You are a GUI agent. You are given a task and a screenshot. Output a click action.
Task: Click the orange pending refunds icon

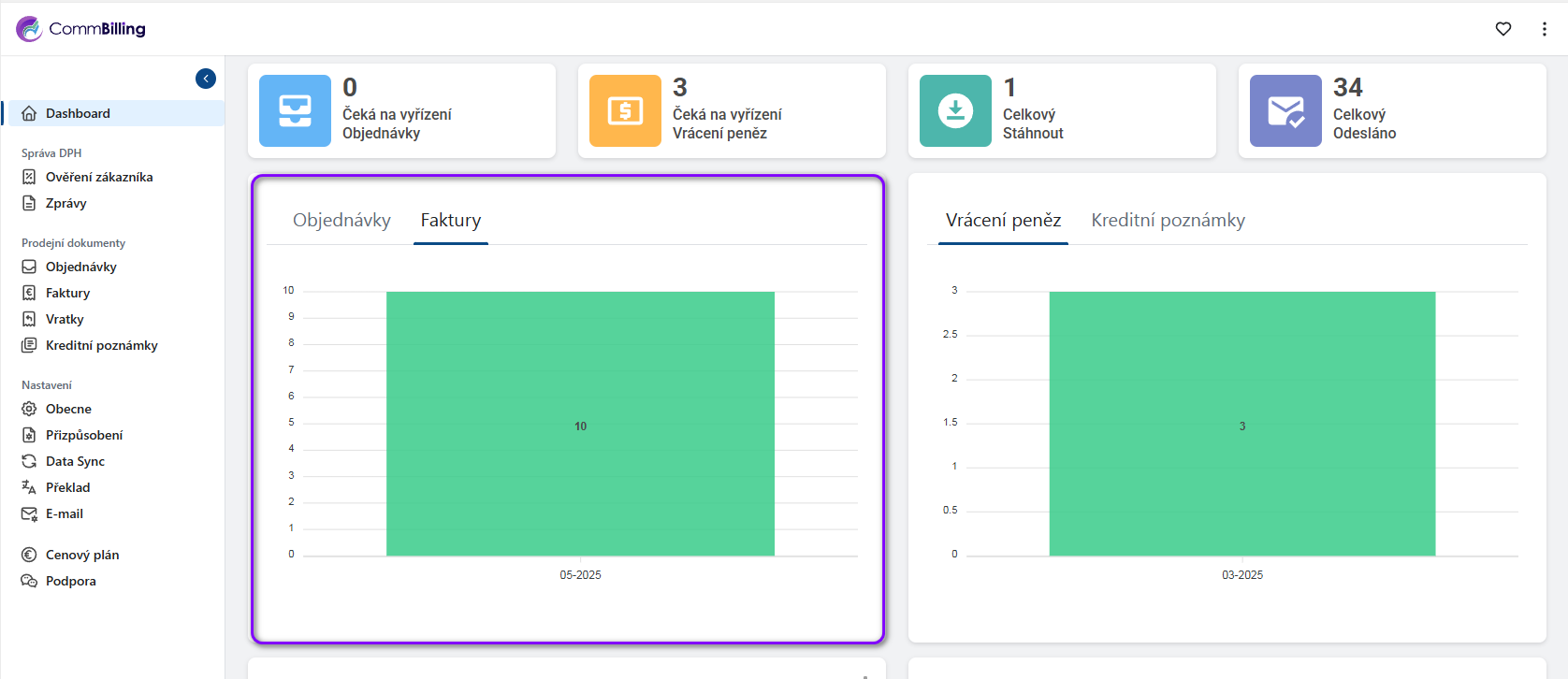pos(625,111)
